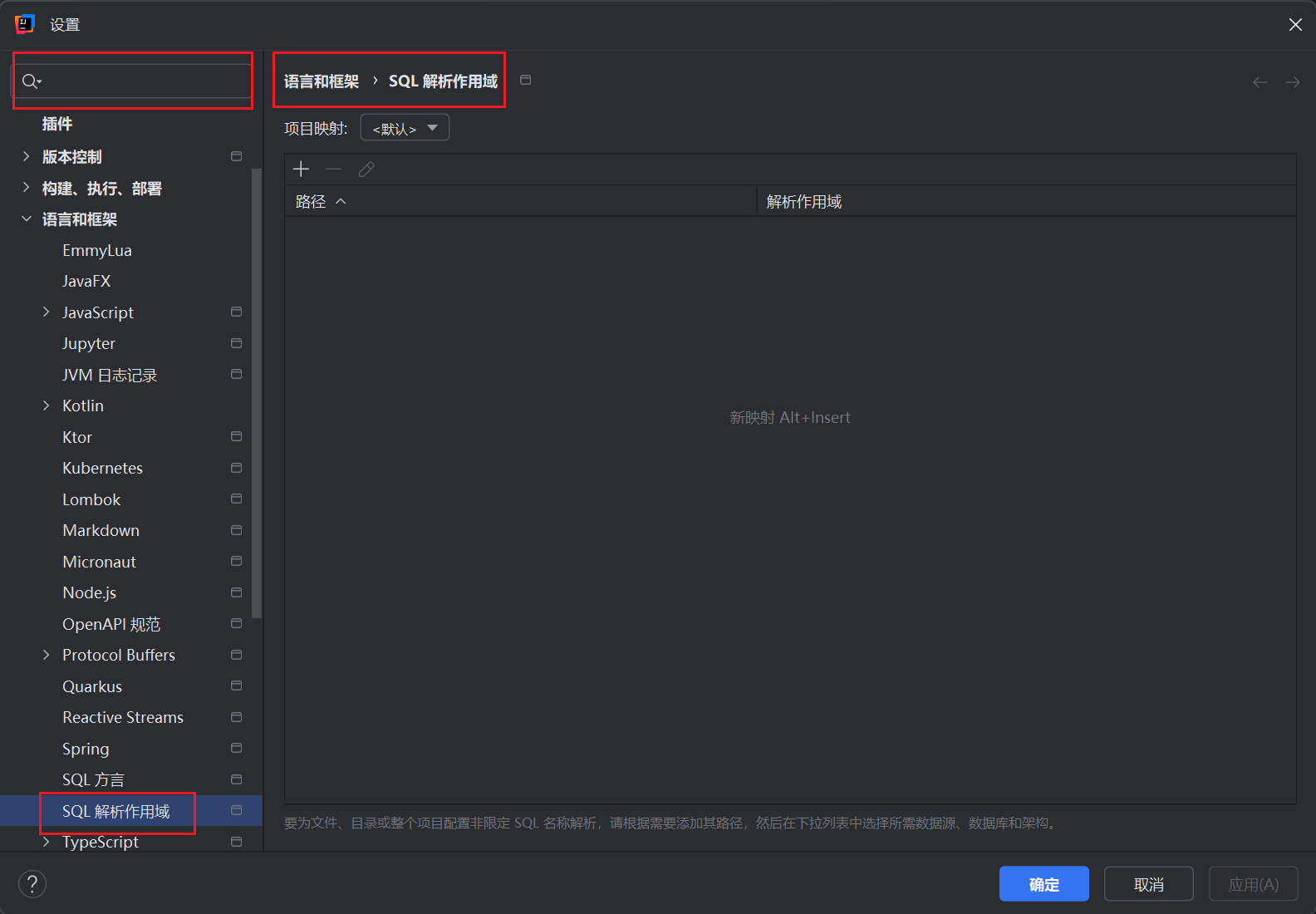Sort by the 路径 column header
Viewport: 1316px width, 914px height.
coord(520,201)
